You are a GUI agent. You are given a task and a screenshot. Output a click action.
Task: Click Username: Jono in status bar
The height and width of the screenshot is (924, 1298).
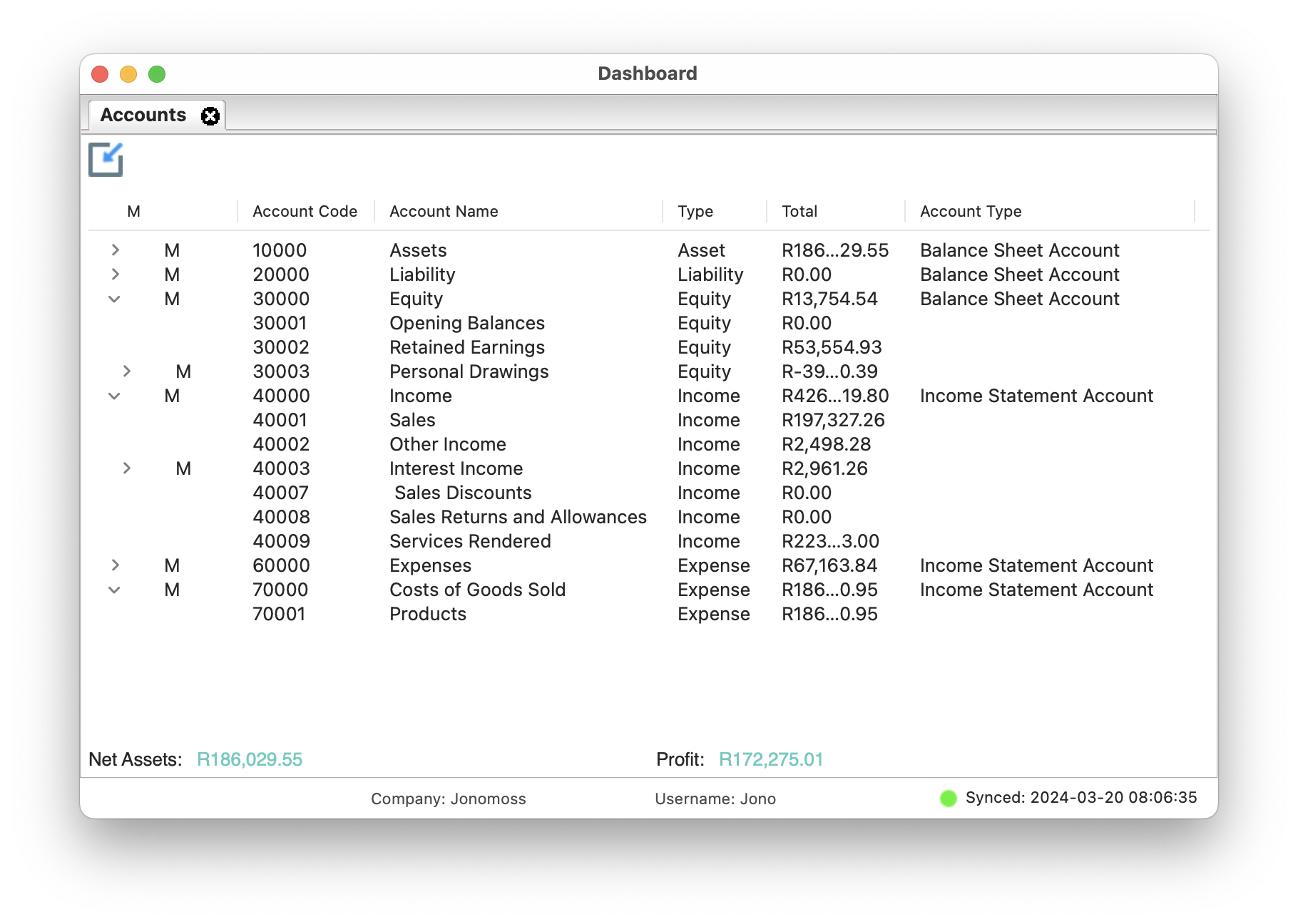715,799
